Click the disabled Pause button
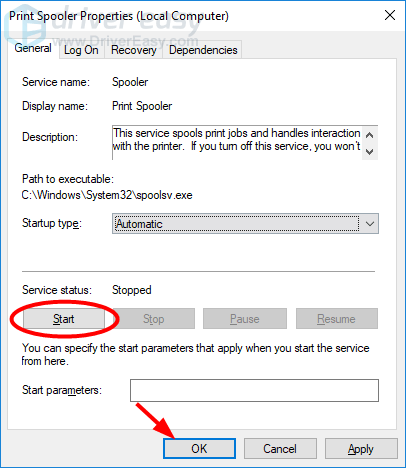Screen dimensions: 406x468 pos(245,319)
